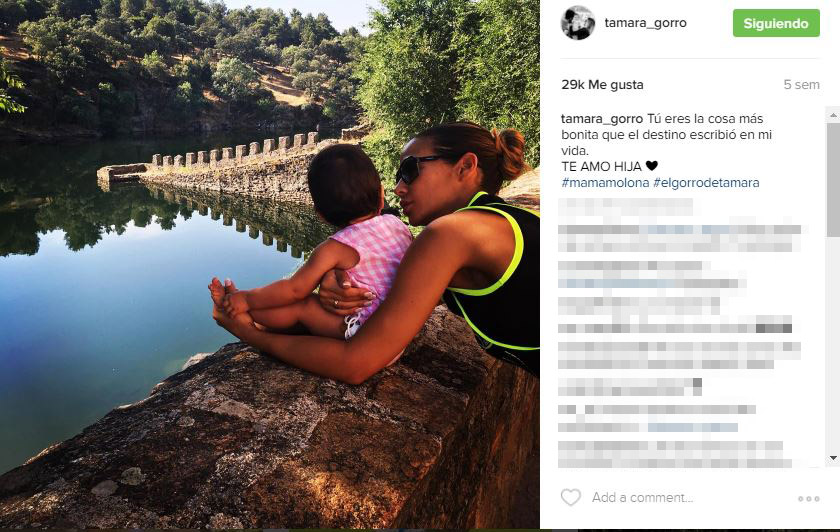Screen dimensions: 840x532
Task: Open the three-dot more options menu
Action: pyautogui.click(x=808, y=499)
